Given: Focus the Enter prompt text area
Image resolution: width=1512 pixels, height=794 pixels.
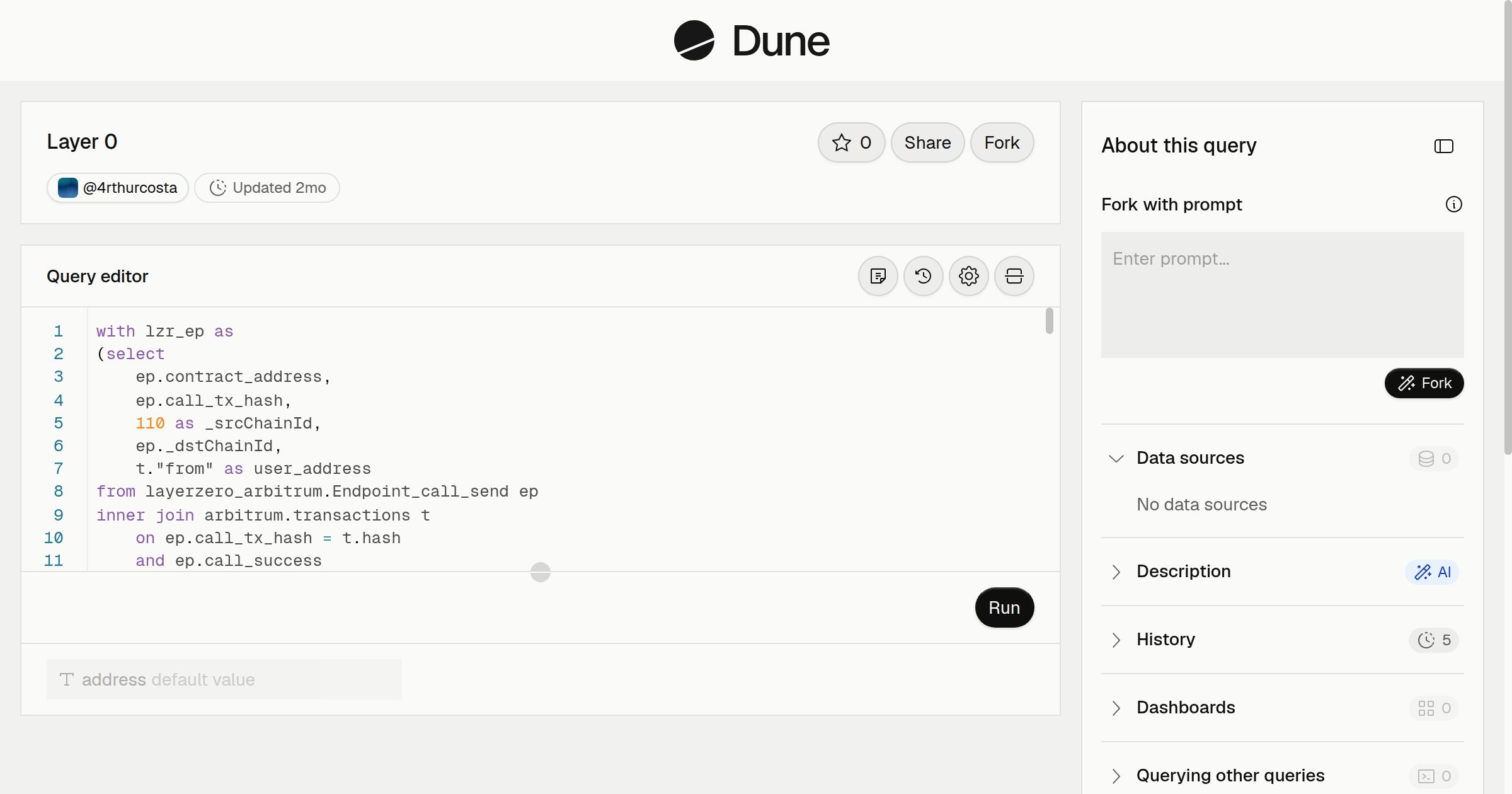Looking at the screenshot, I should (1282, 295).
